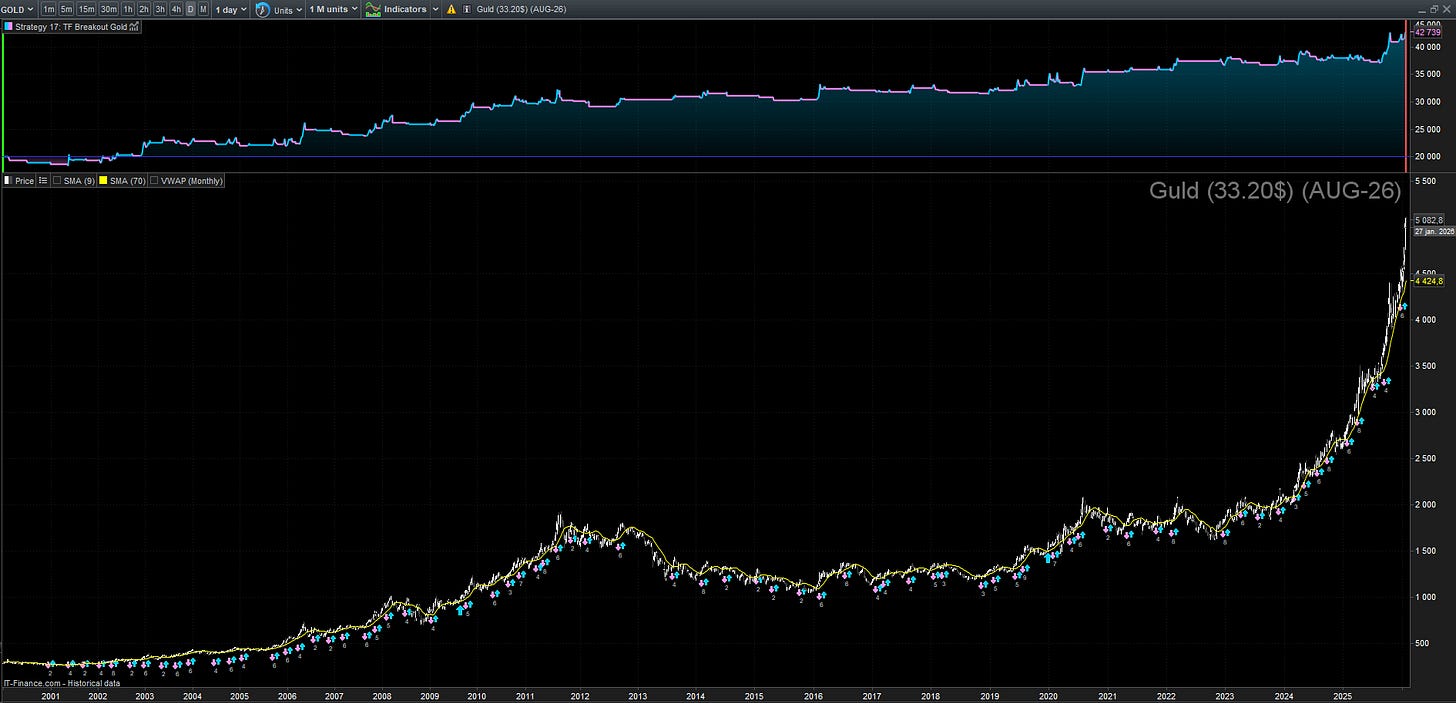Select the 5m timeframe button
The height and width of the screenshot is (703, 1456).
[x=66, y=9]
